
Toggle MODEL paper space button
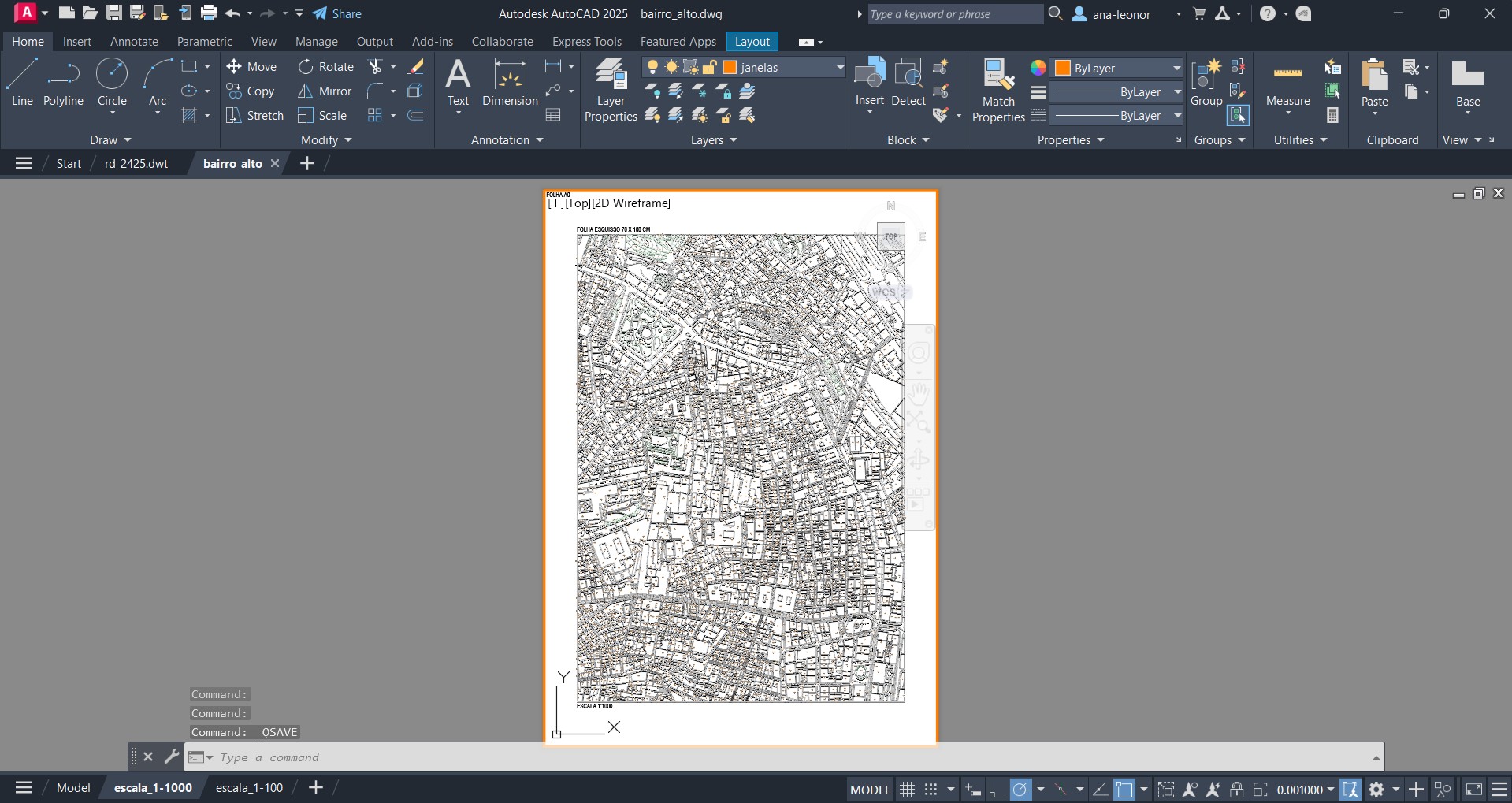pos(870,789)
